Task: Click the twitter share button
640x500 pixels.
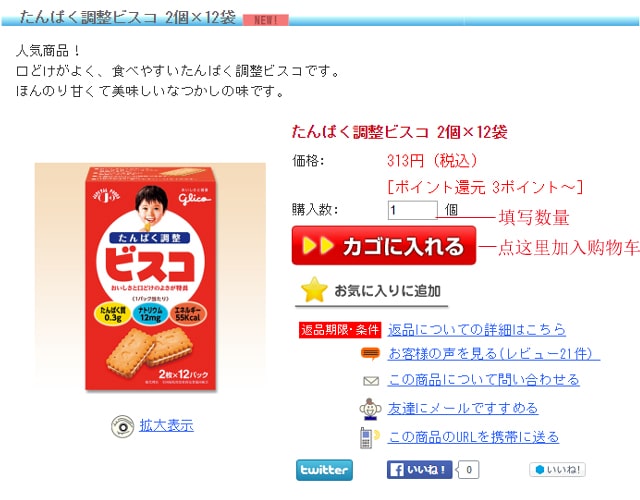Action: (324, 470)
